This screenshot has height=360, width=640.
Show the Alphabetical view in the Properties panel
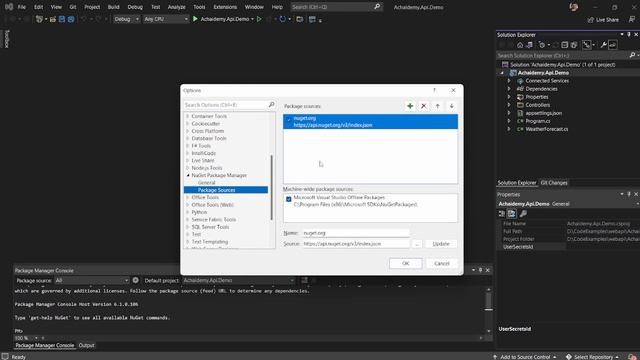511,213
